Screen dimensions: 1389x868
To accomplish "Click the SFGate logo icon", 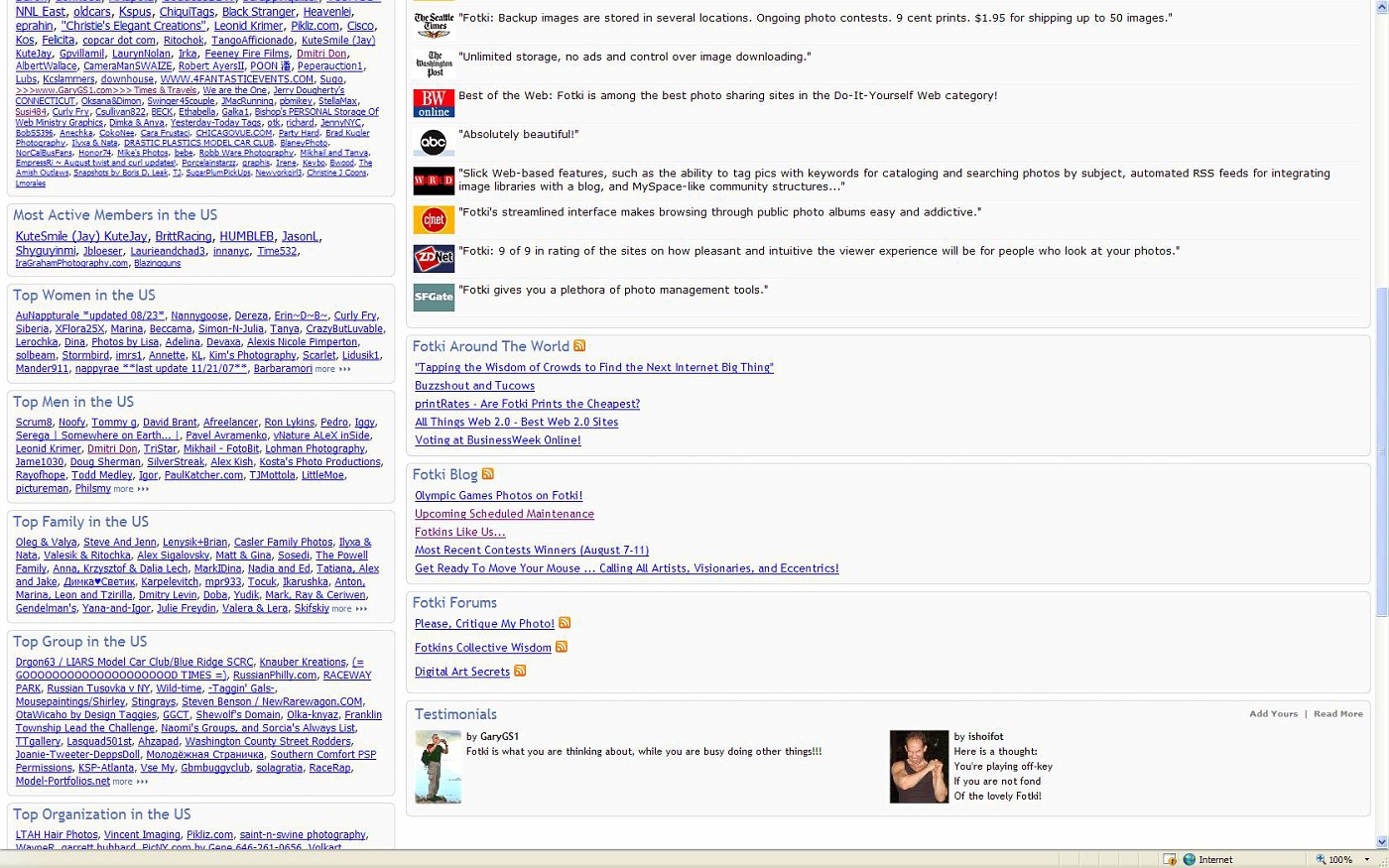I will [434, 297].
